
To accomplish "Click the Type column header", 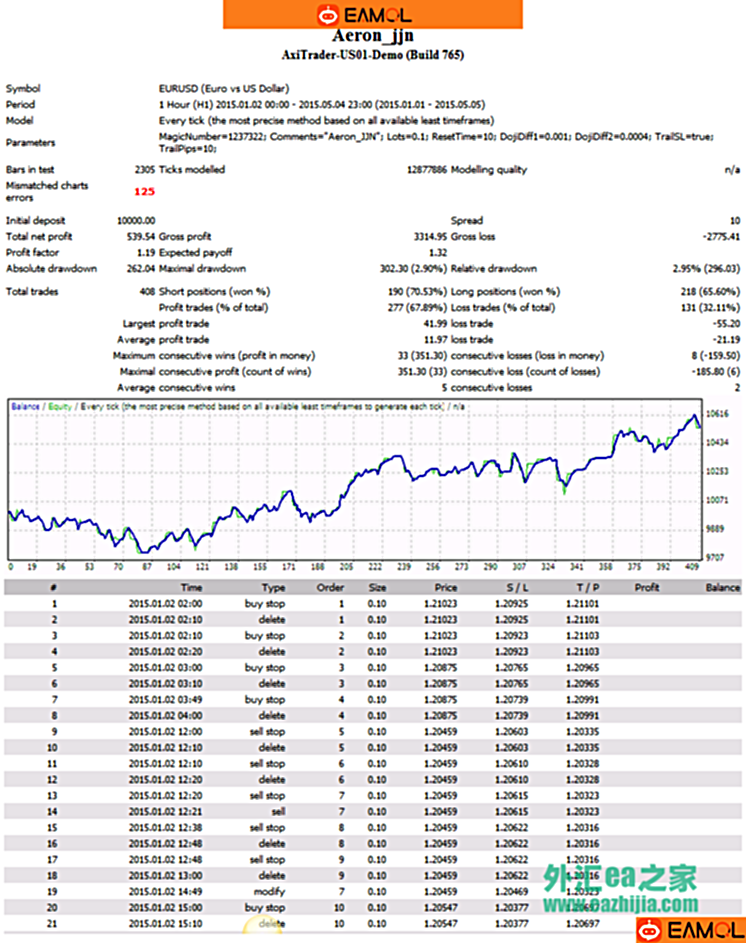I will tap(273, 588).
